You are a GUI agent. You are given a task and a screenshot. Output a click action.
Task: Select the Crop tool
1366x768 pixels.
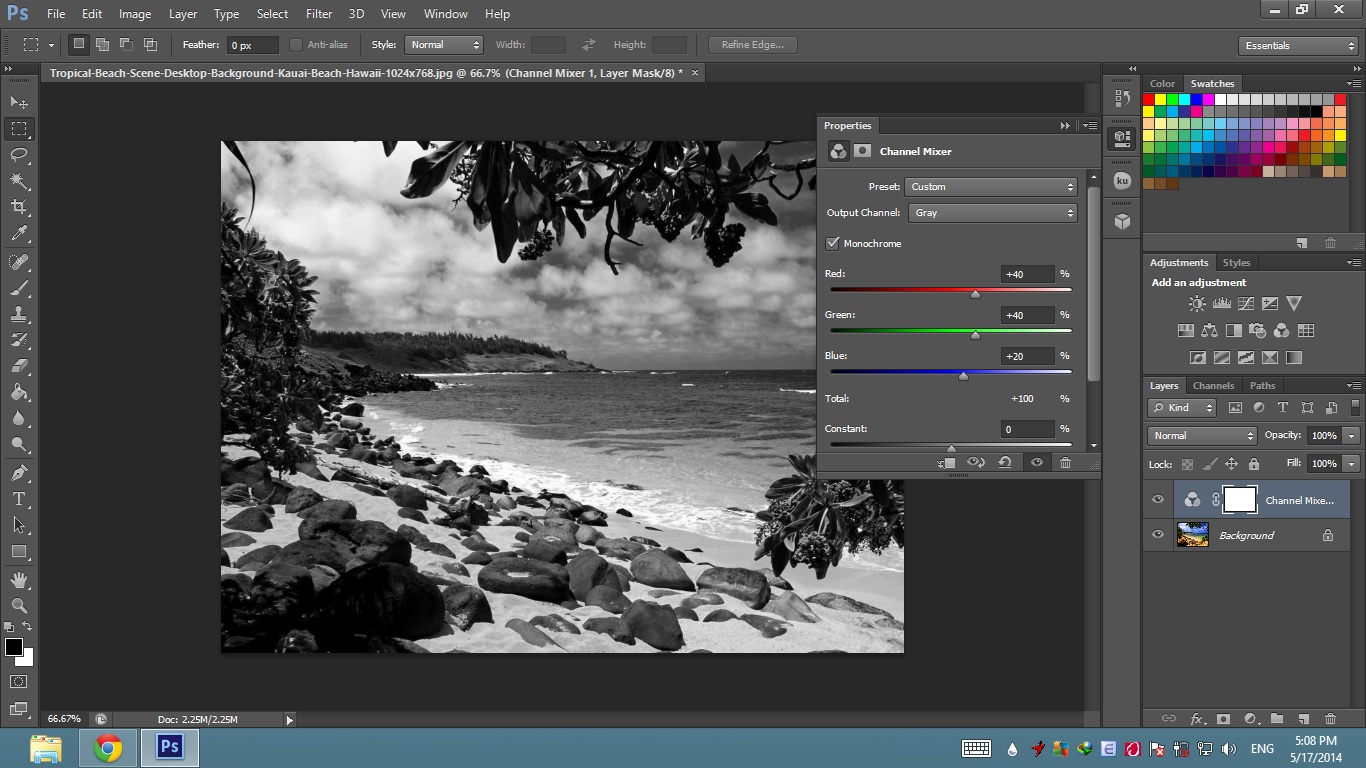[19, 206]
